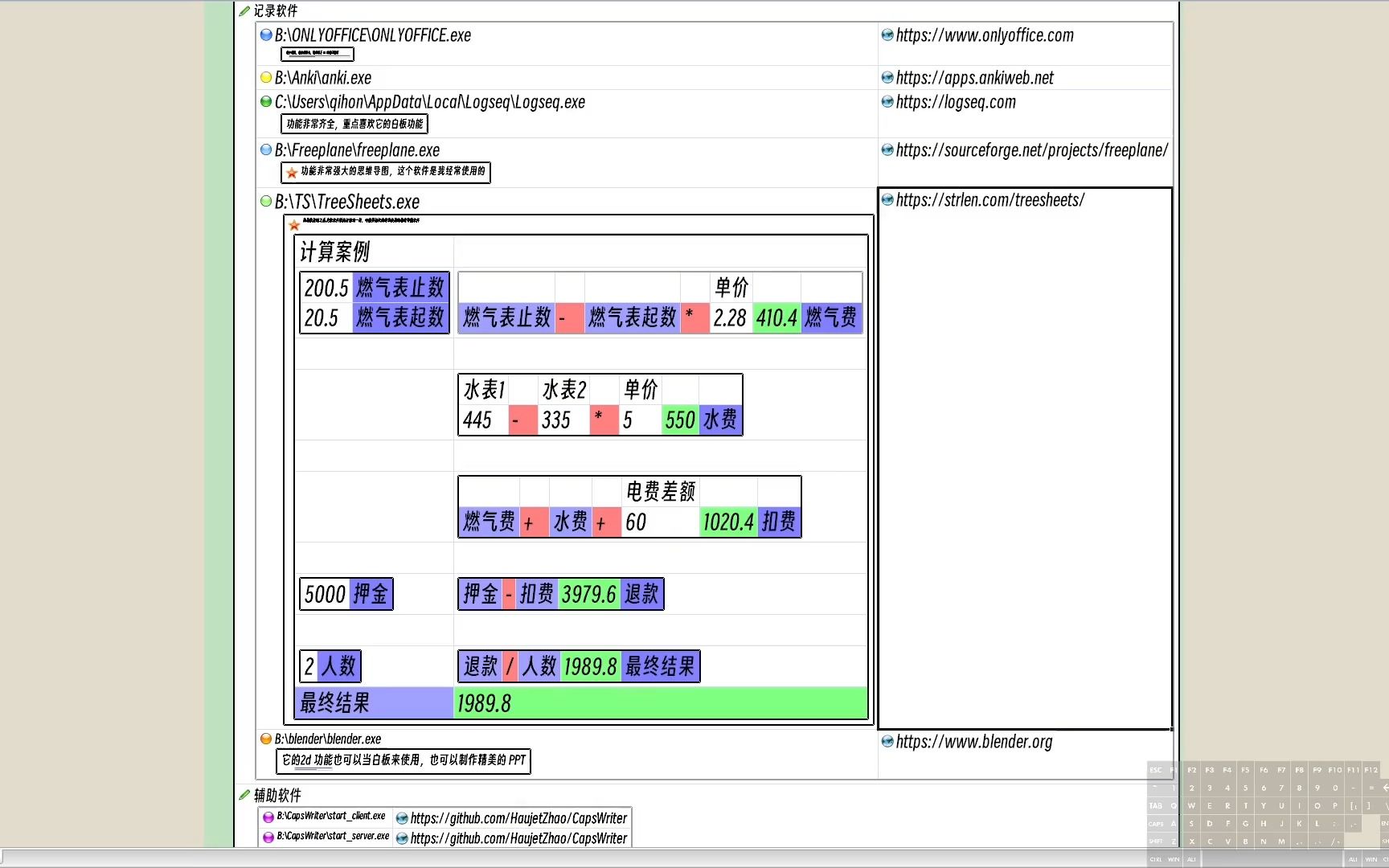Click the globe icon beside blender.org URL
1389x868 pixels.
[x=887, y=741]
